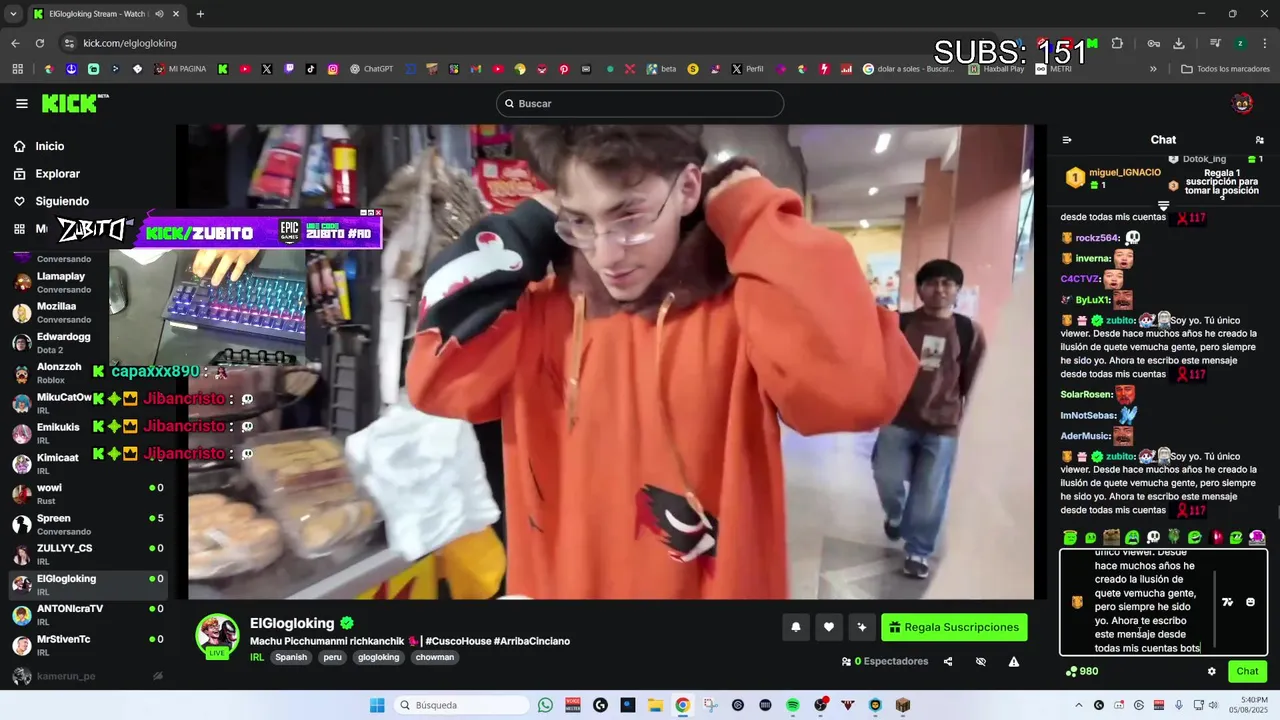Click the glogloking tag
The width and height of the screenshot is (1280, 720).
coord(378,657)
